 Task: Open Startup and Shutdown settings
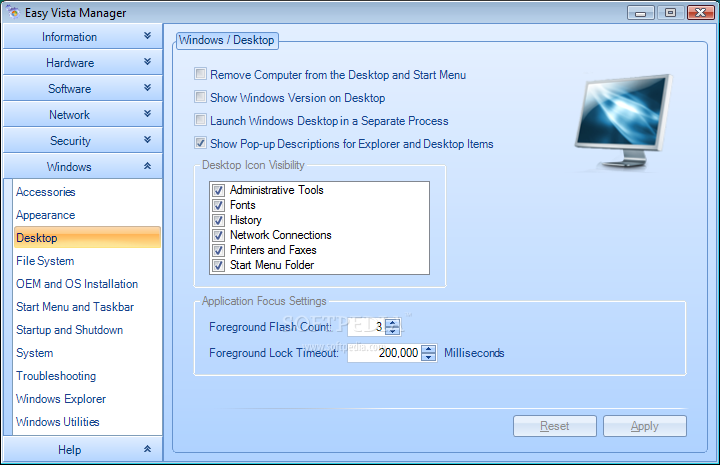(69, 330)
